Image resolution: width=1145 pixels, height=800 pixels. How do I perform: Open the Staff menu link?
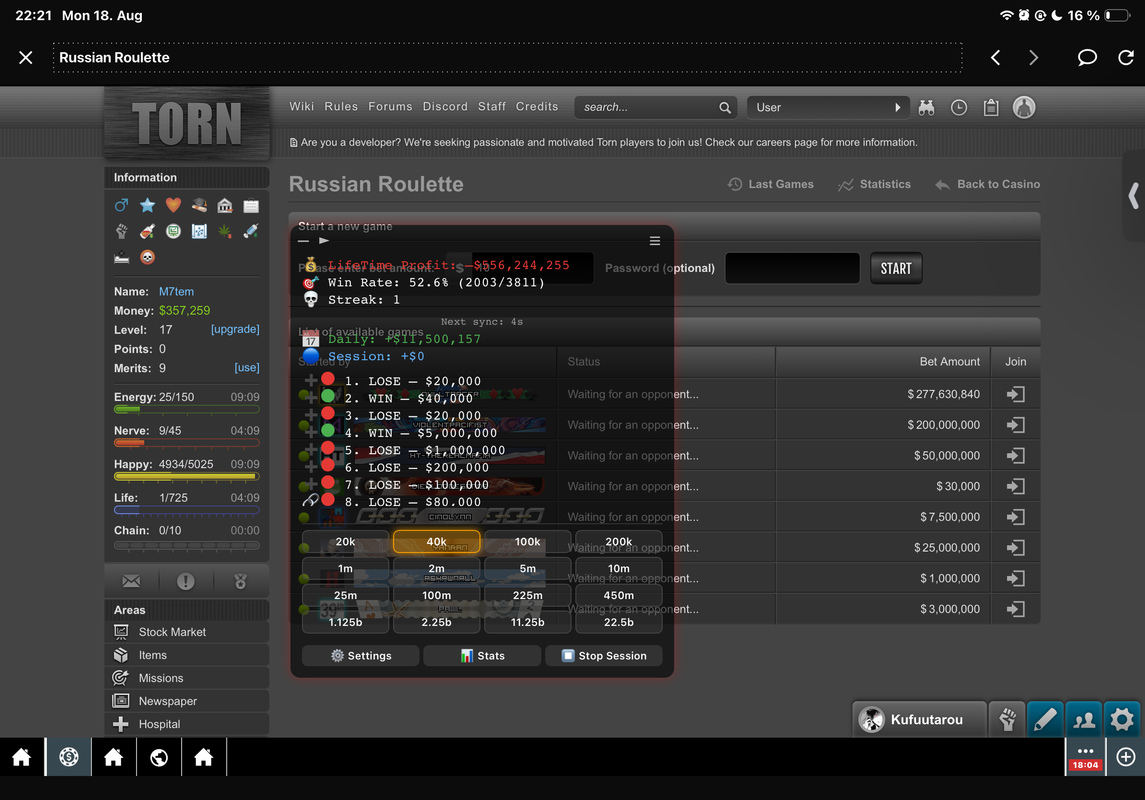point(491,107)
